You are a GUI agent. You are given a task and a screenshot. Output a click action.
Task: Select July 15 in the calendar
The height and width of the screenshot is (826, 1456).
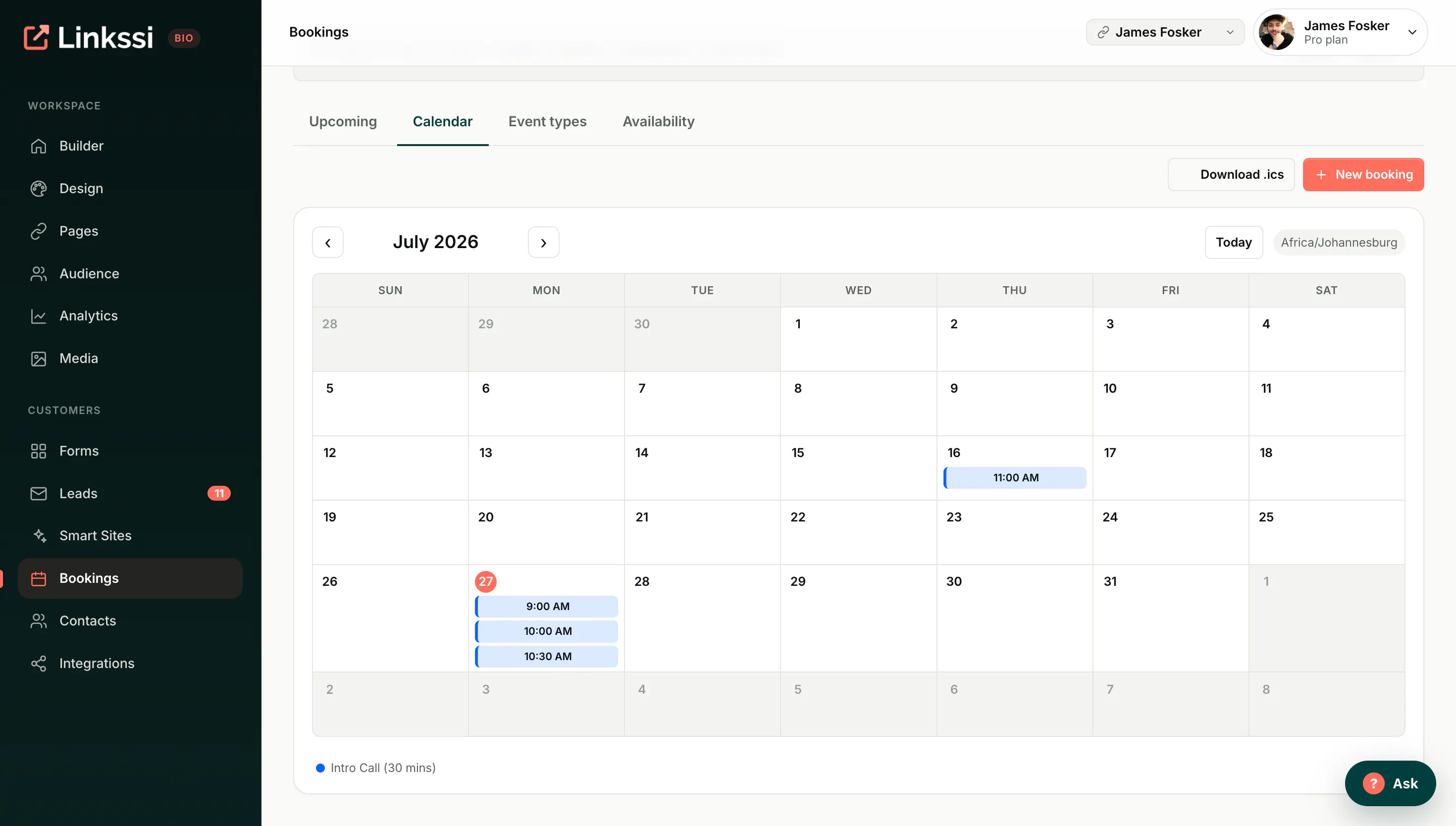(x=858, y=468)
